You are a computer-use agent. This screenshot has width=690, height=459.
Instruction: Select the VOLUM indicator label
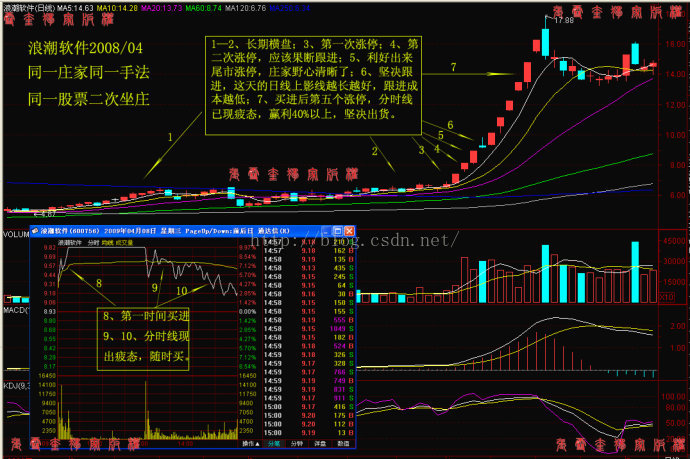(16, 235)
